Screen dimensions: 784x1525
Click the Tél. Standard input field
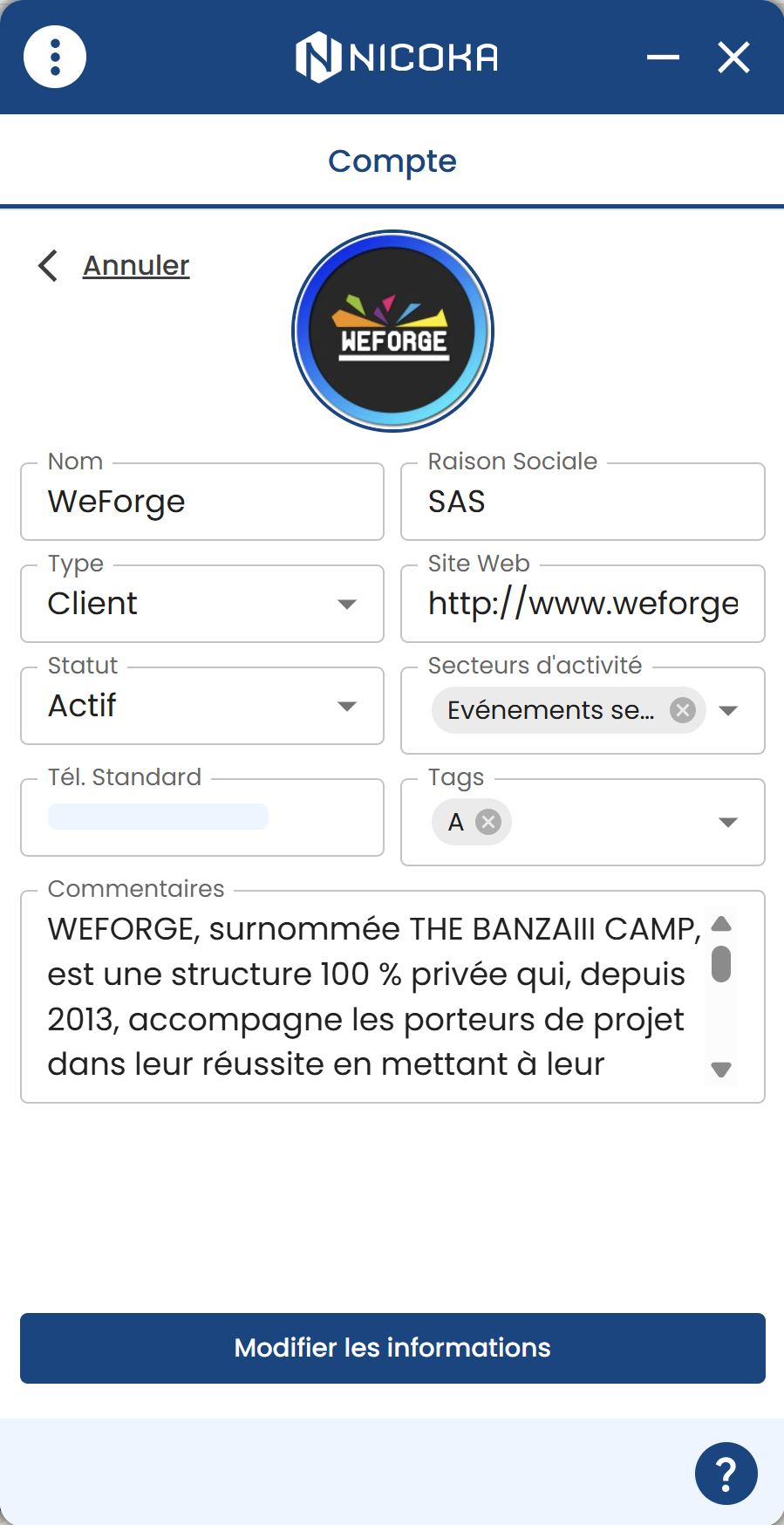202,818
